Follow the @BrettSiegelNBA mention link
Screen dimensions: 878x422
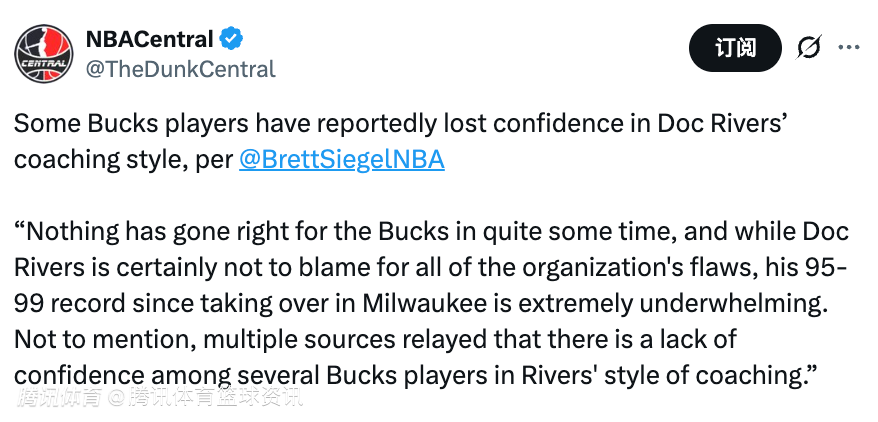tap(341, 159)
